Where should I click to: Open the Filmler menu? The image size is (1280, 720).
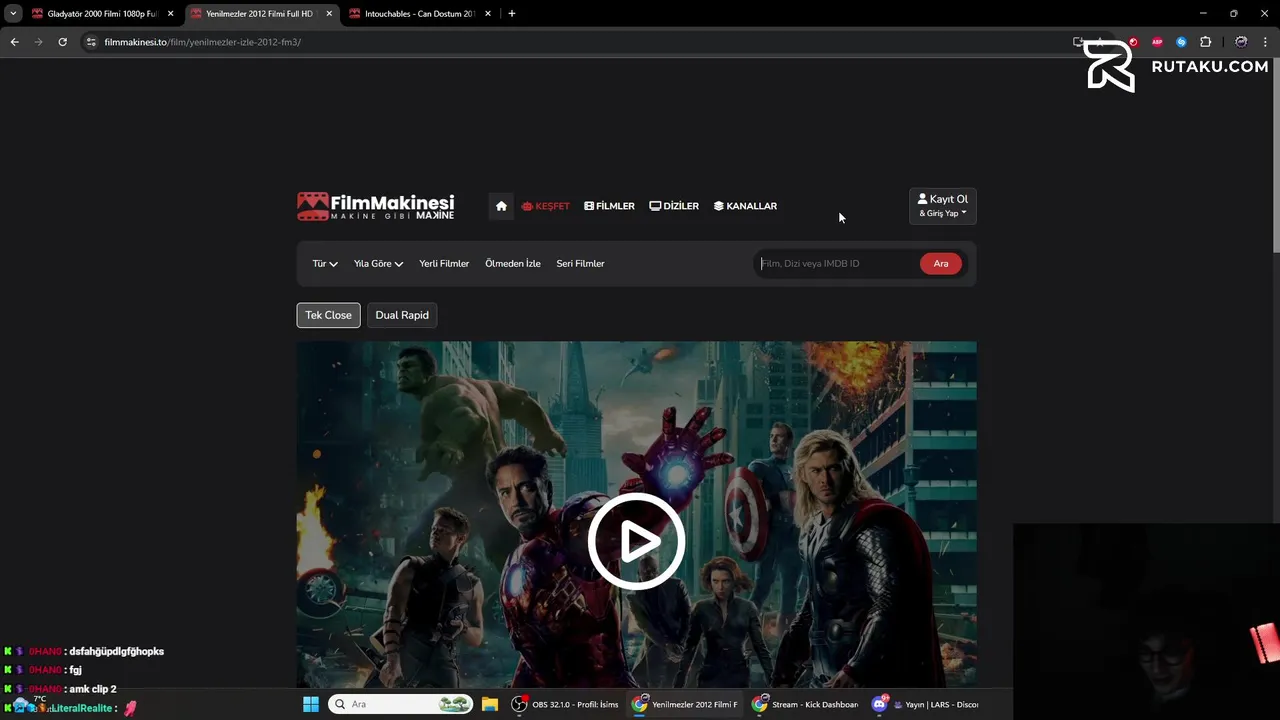point(609,206)
